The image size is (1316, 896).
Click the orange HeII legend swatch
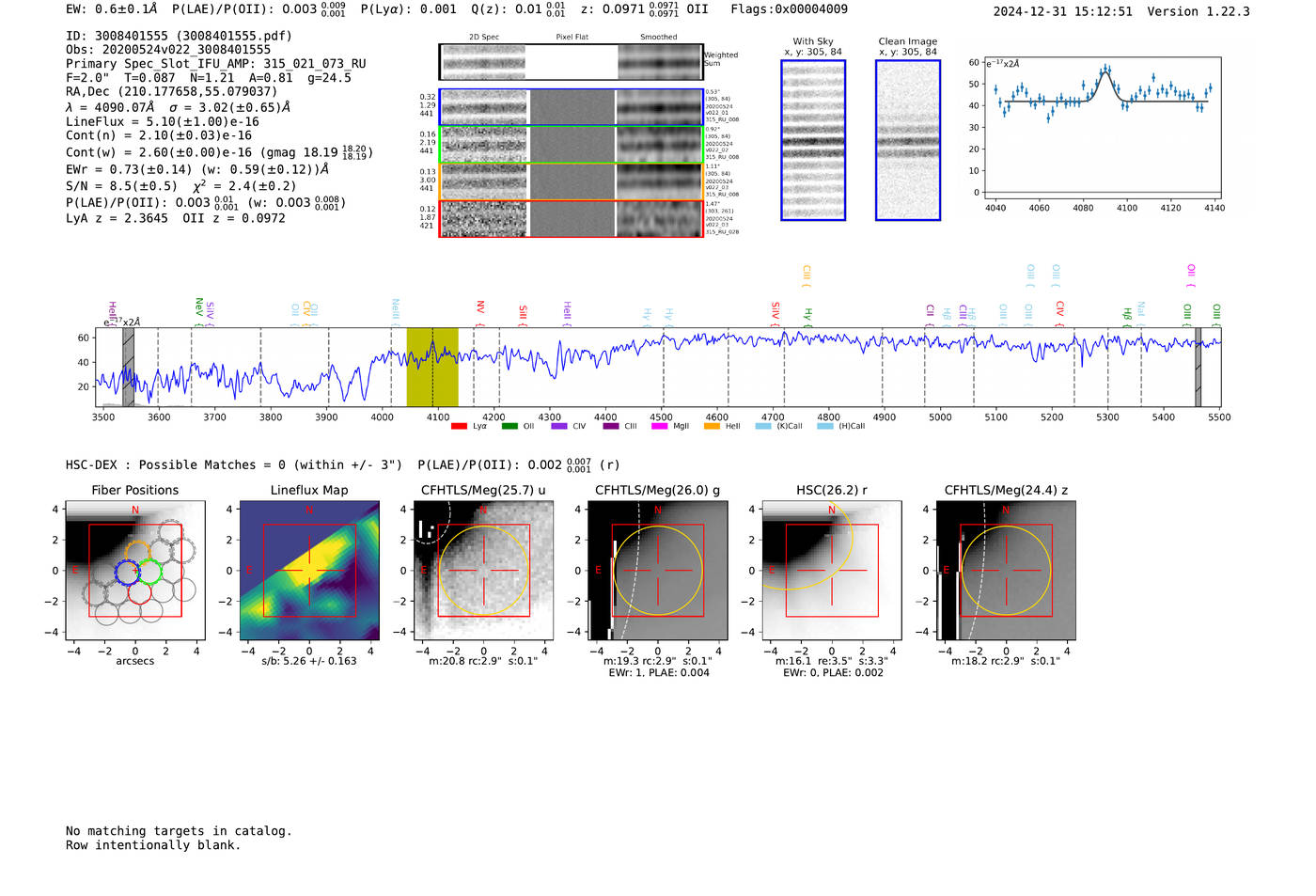[x=712, y=426]
